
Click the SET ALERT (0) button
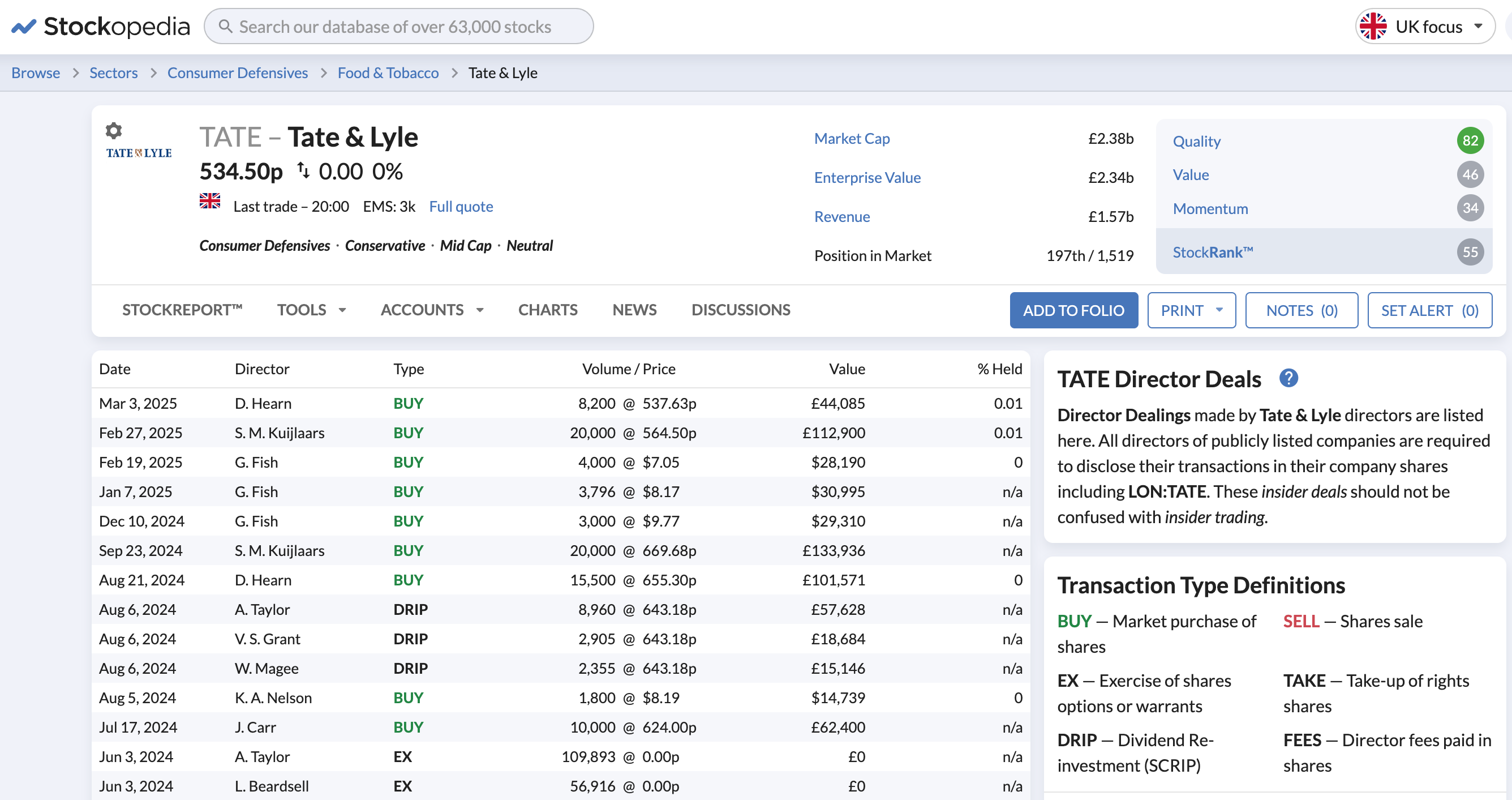[1429, 310]
